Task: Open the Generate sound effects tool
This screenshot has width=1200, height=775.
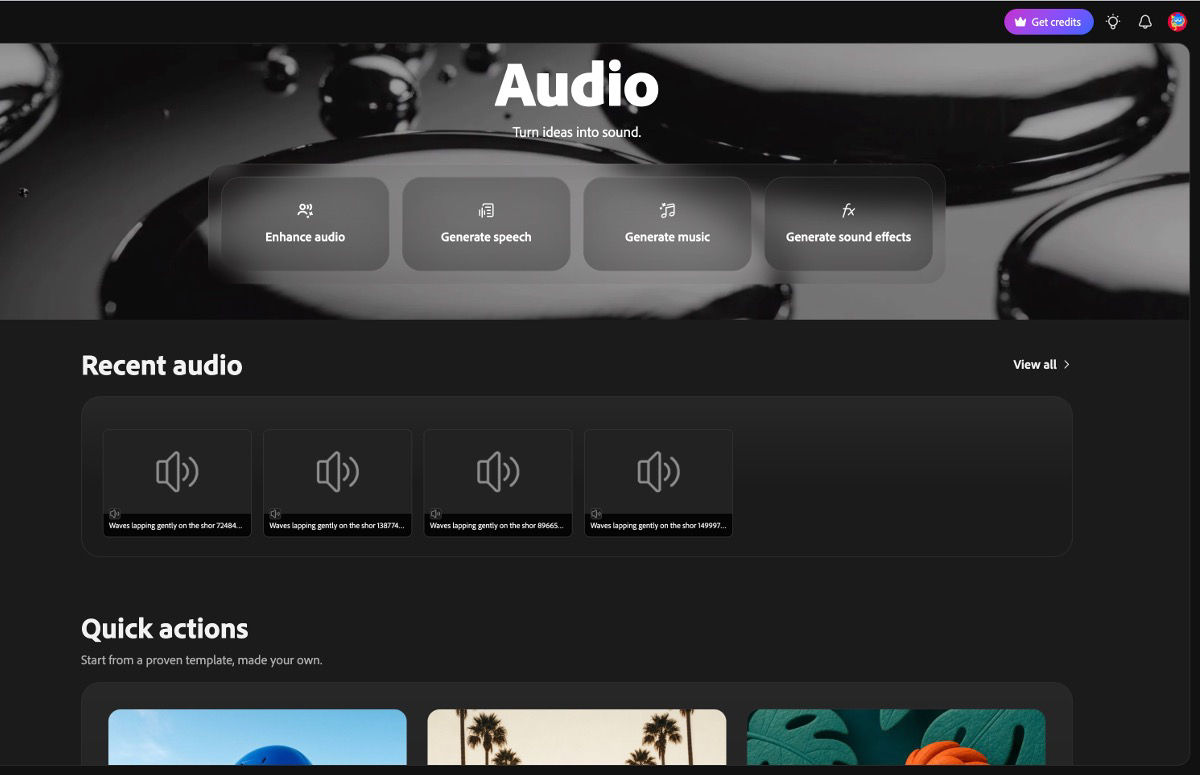Action: (x=848, y=224)
